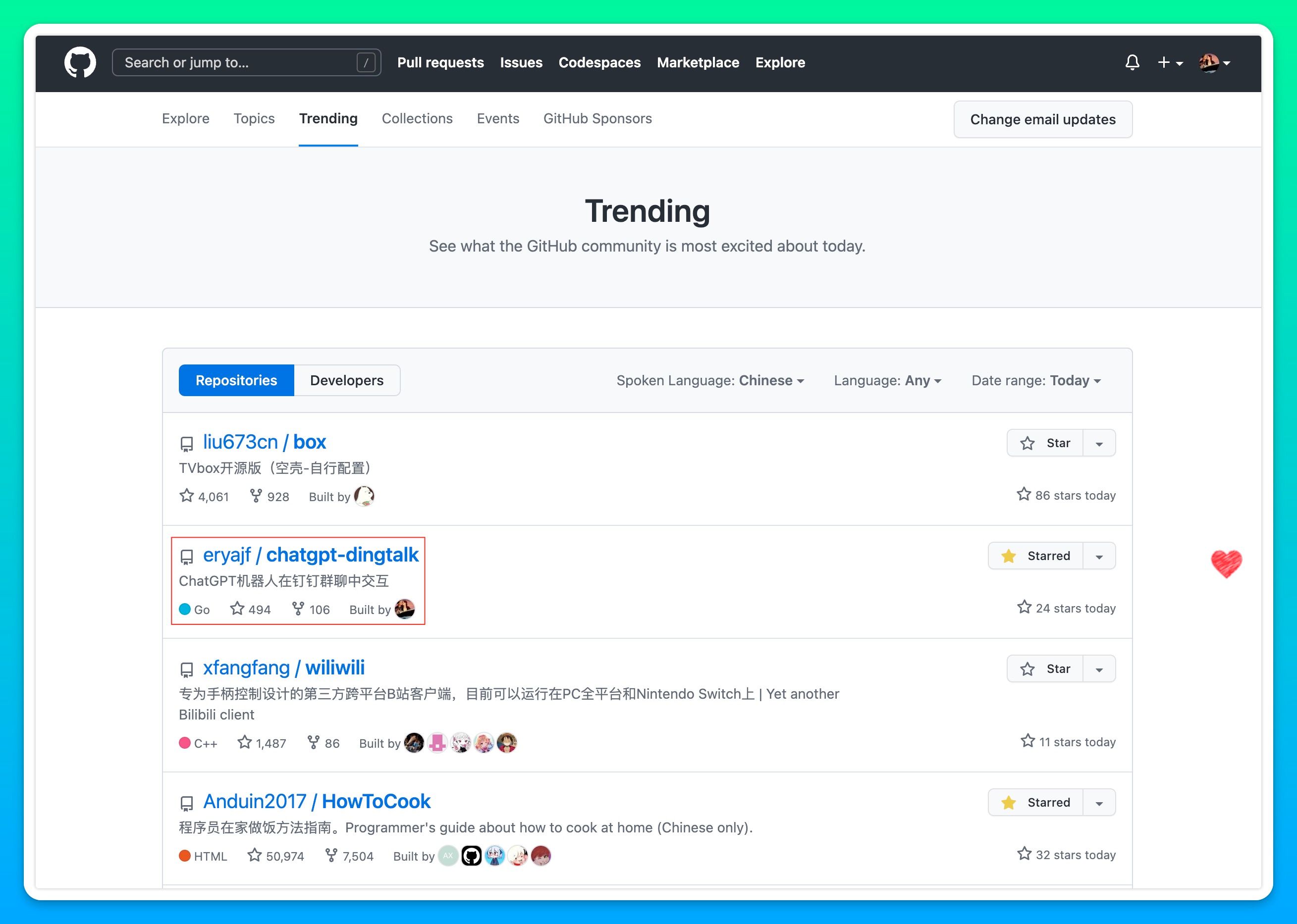
Task: Open star list dropdown for xfangfang/wiliwili
Action: click(x=1099, y=669)
